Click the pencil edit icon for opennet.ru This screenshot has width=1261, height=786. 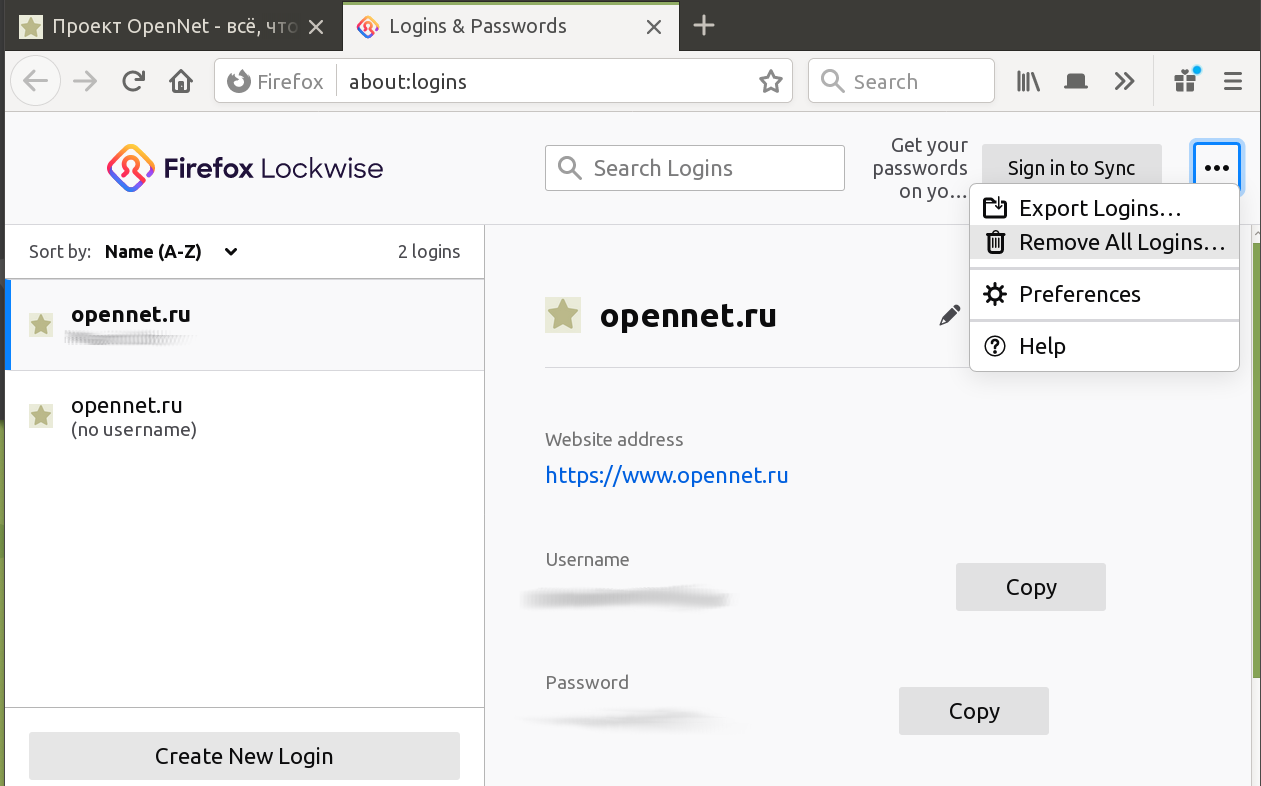coord(949,316)
